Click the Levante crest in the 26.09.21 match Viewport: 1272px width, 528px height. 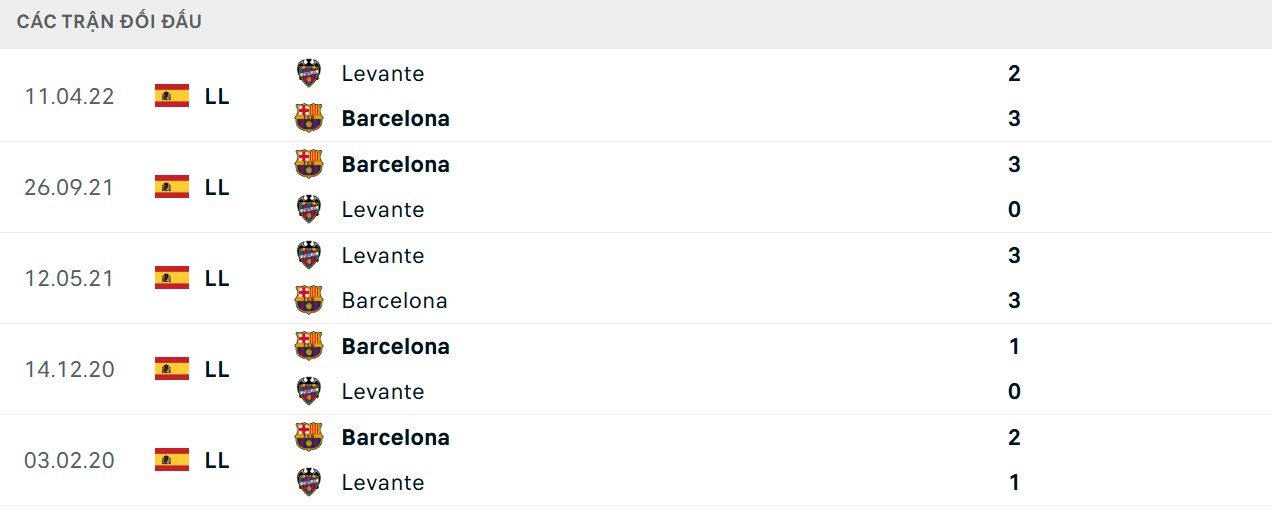point(309,209)
